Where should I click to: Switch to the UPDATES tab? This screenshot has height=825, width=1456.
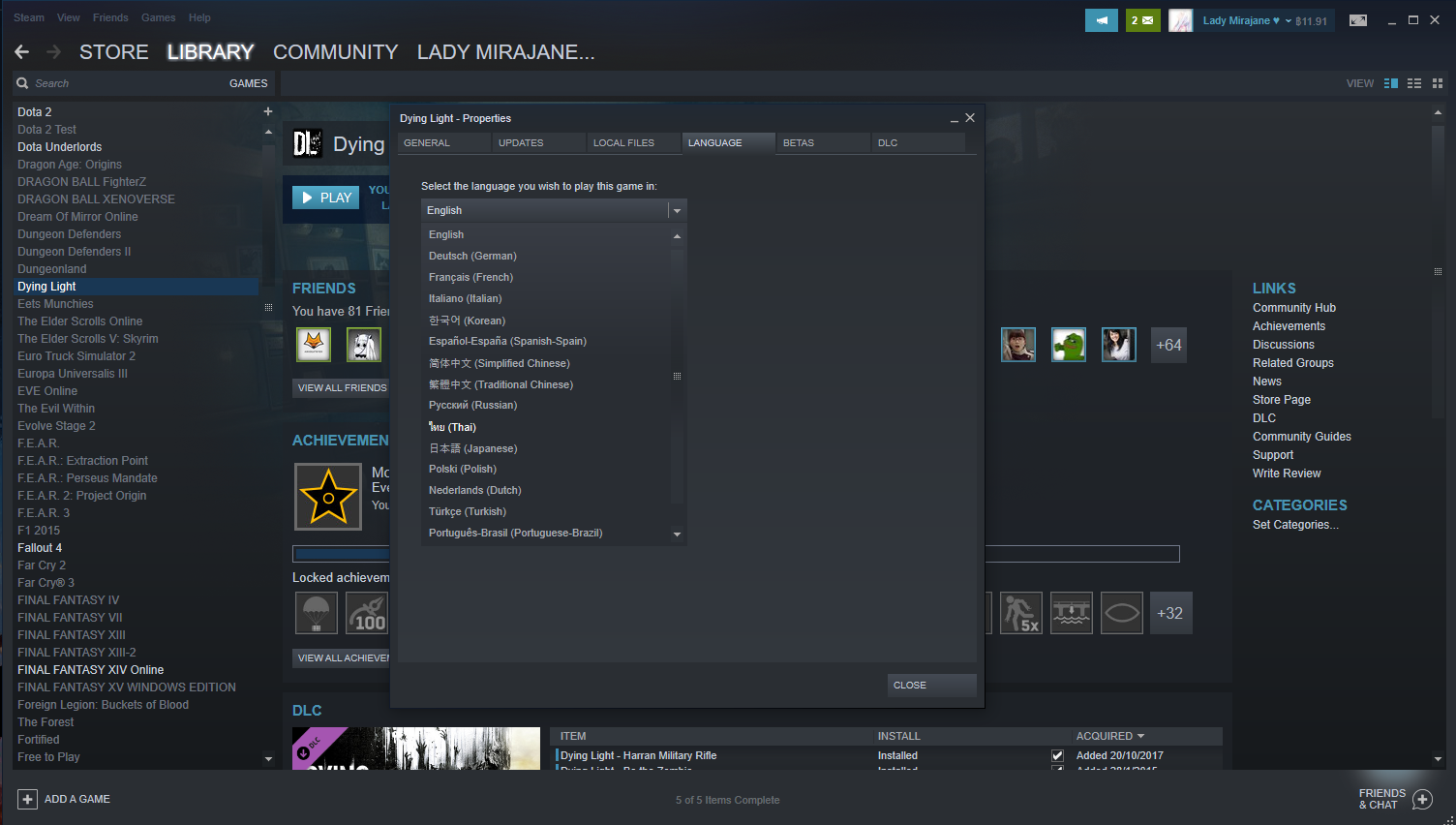tap(538, 142)
